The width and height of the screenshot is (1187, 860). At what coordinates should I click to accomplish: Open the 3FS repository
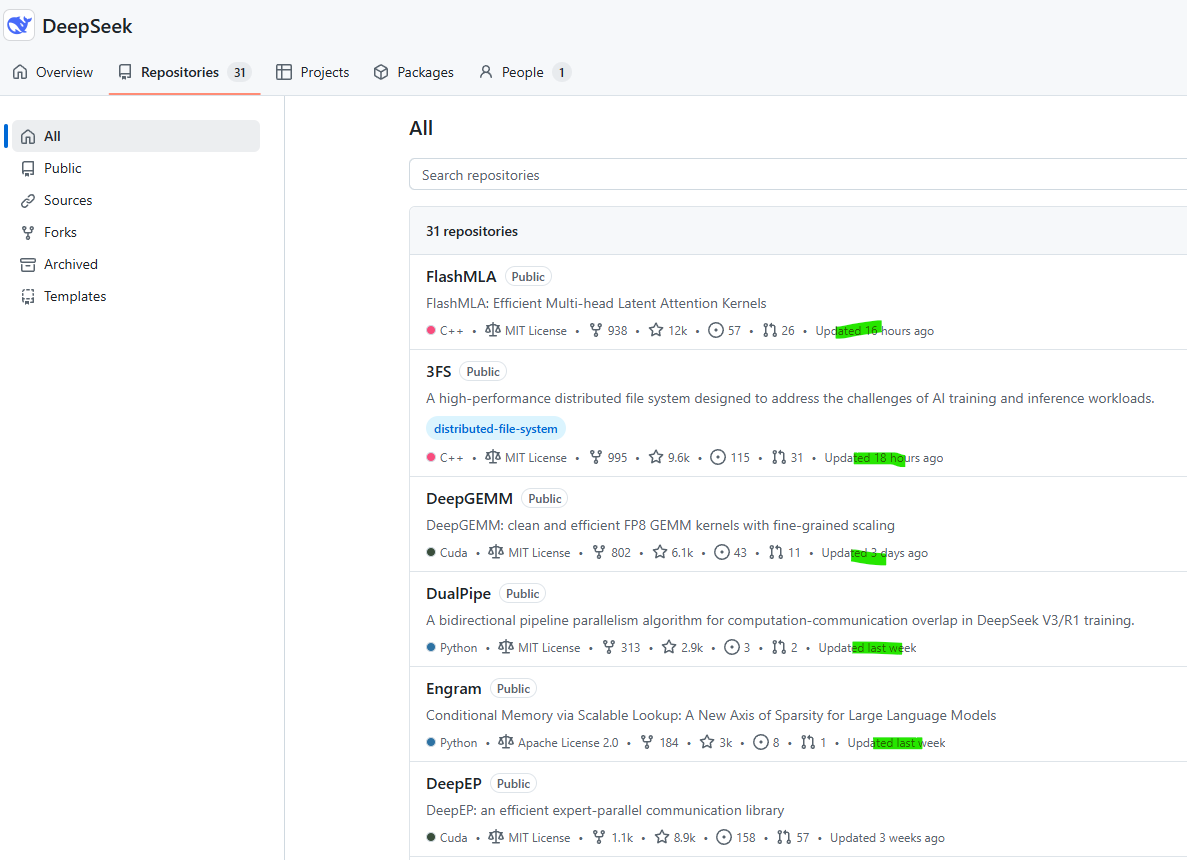coord(438,372)
